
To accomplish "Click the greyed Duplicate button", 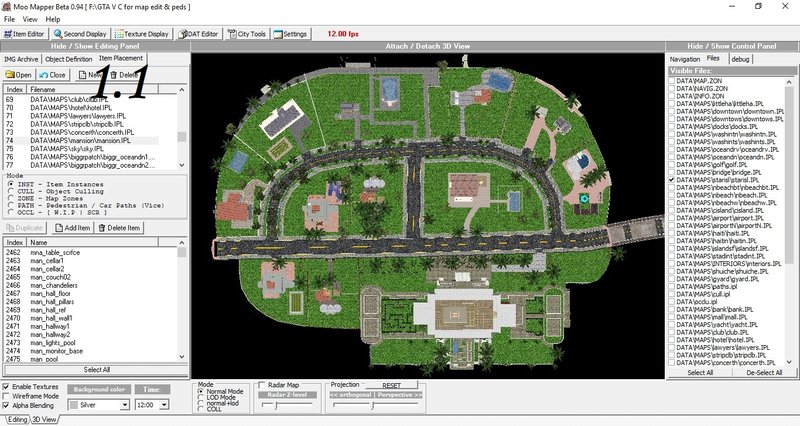I will [25, 228].
